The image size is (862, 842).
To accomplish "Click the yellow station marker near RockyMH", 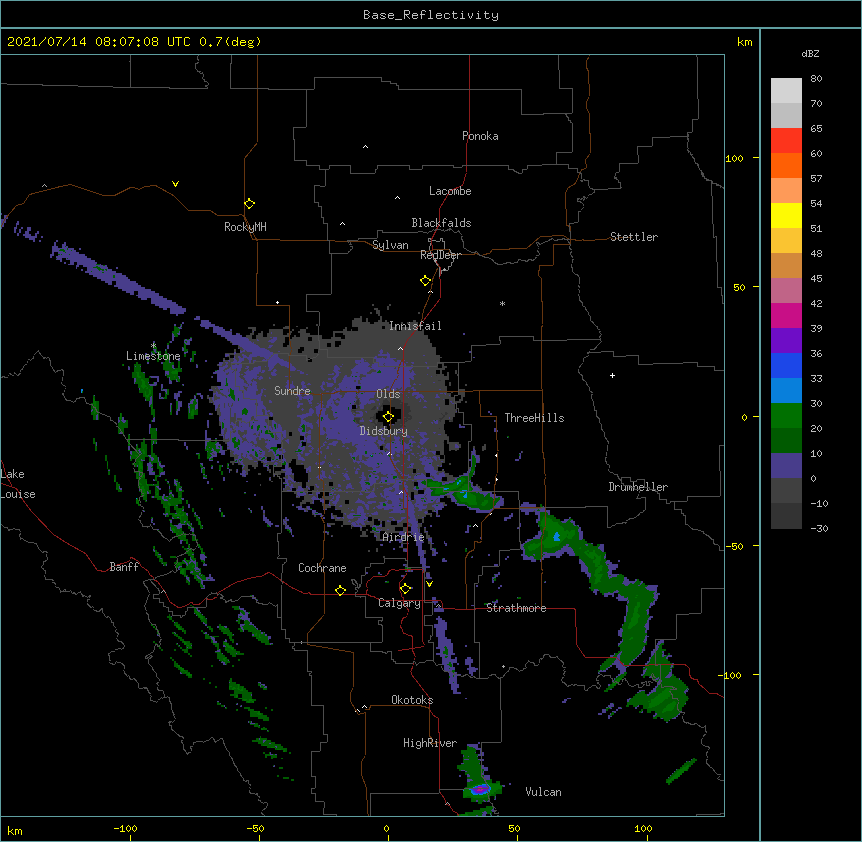I will tap(249, 204).
